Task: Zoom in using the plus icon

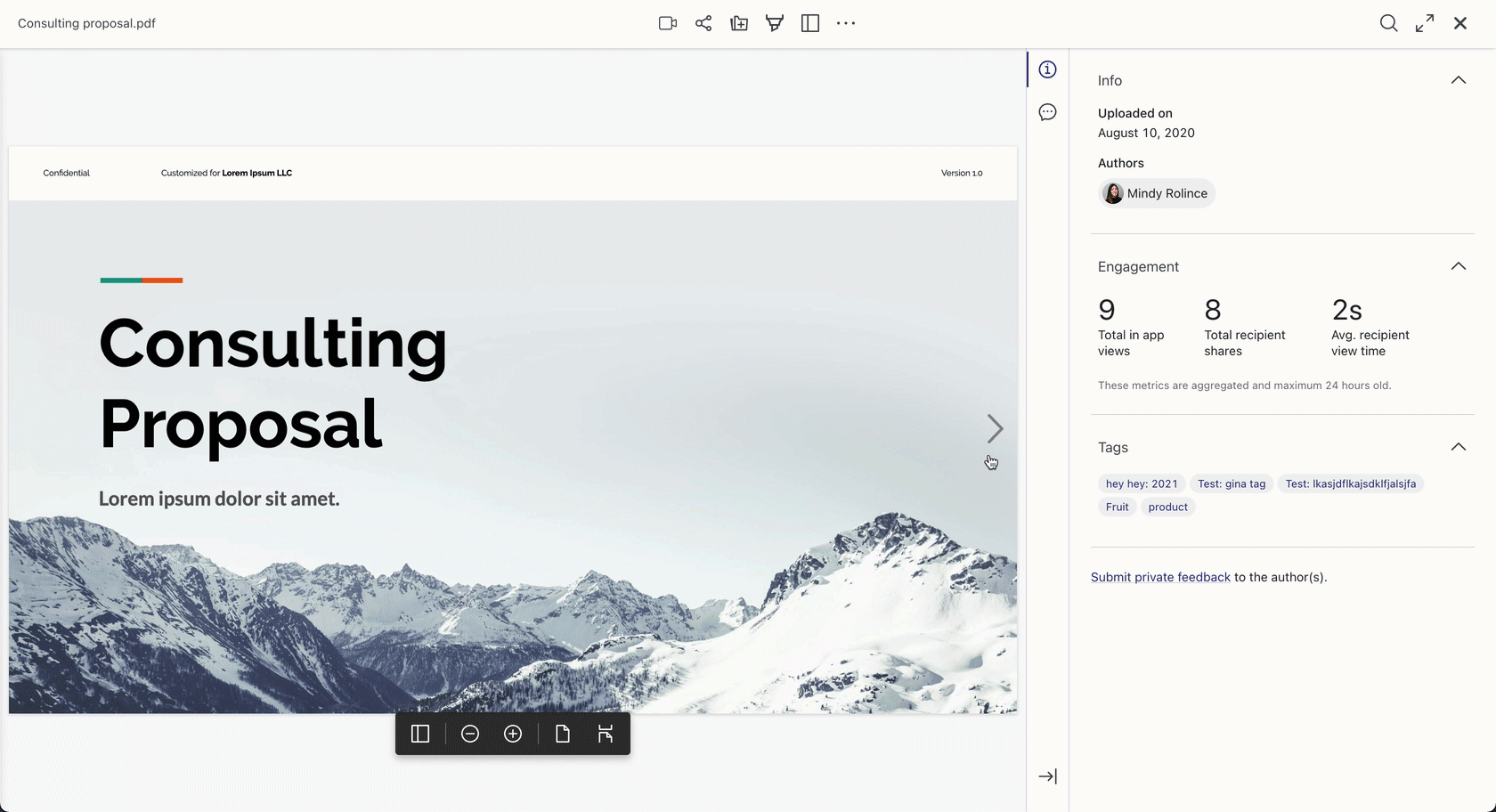Action: (513, 734)
